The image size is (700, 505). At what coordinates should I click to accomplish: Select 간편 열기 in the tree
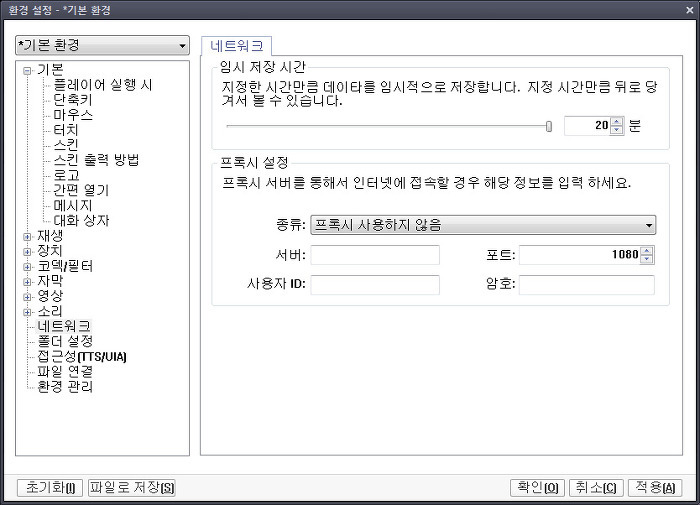point(81,191)
